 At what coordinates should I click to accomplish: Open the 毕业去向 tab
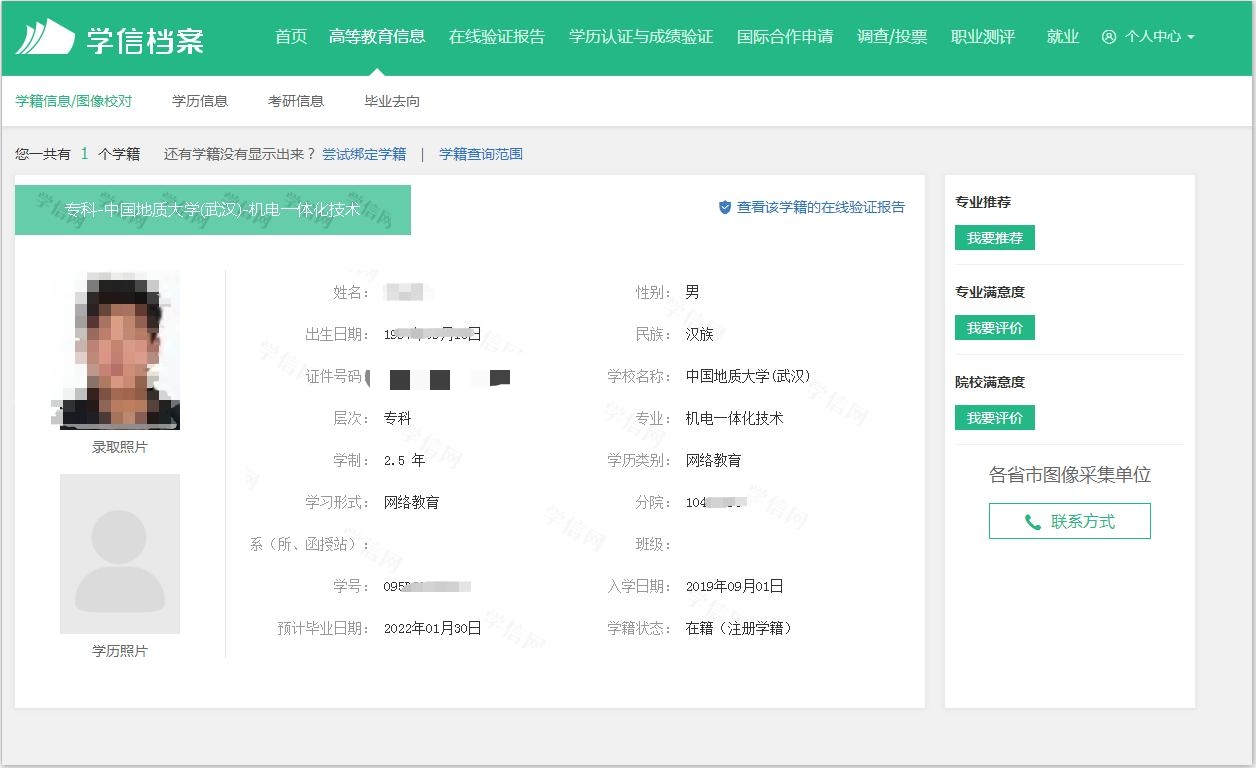tap(392, 101)
